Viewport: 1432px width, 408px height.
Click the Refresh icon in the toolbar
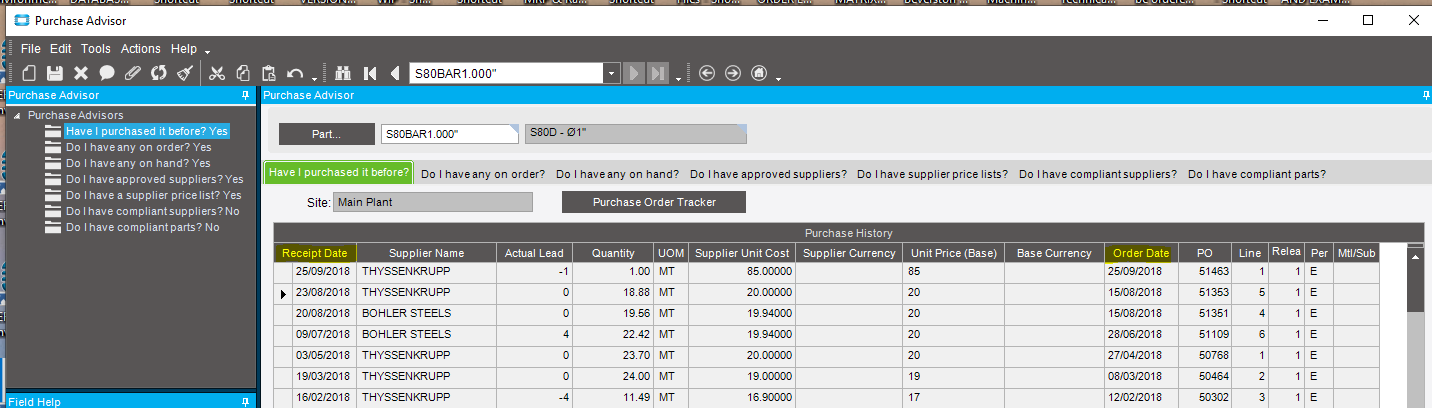[x=158, y=73]
